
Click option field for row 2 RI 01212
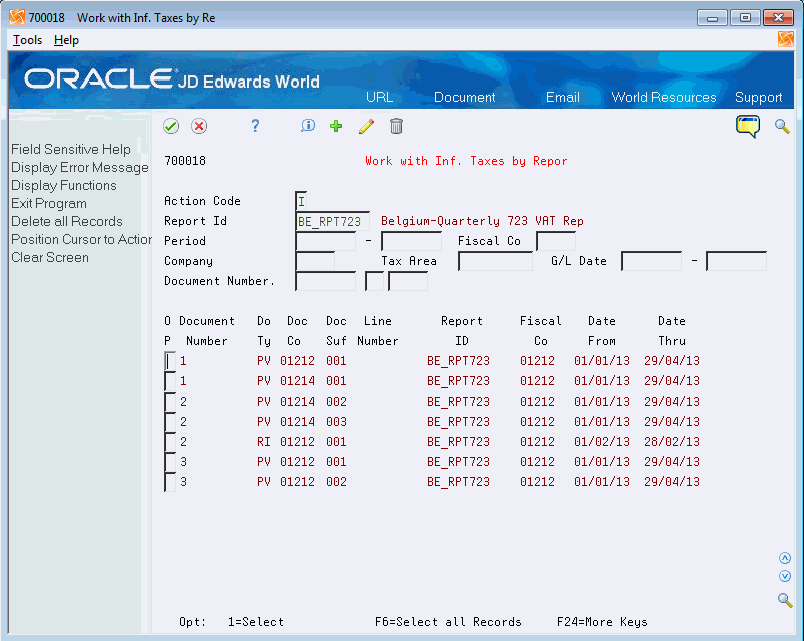coord(170,442)
